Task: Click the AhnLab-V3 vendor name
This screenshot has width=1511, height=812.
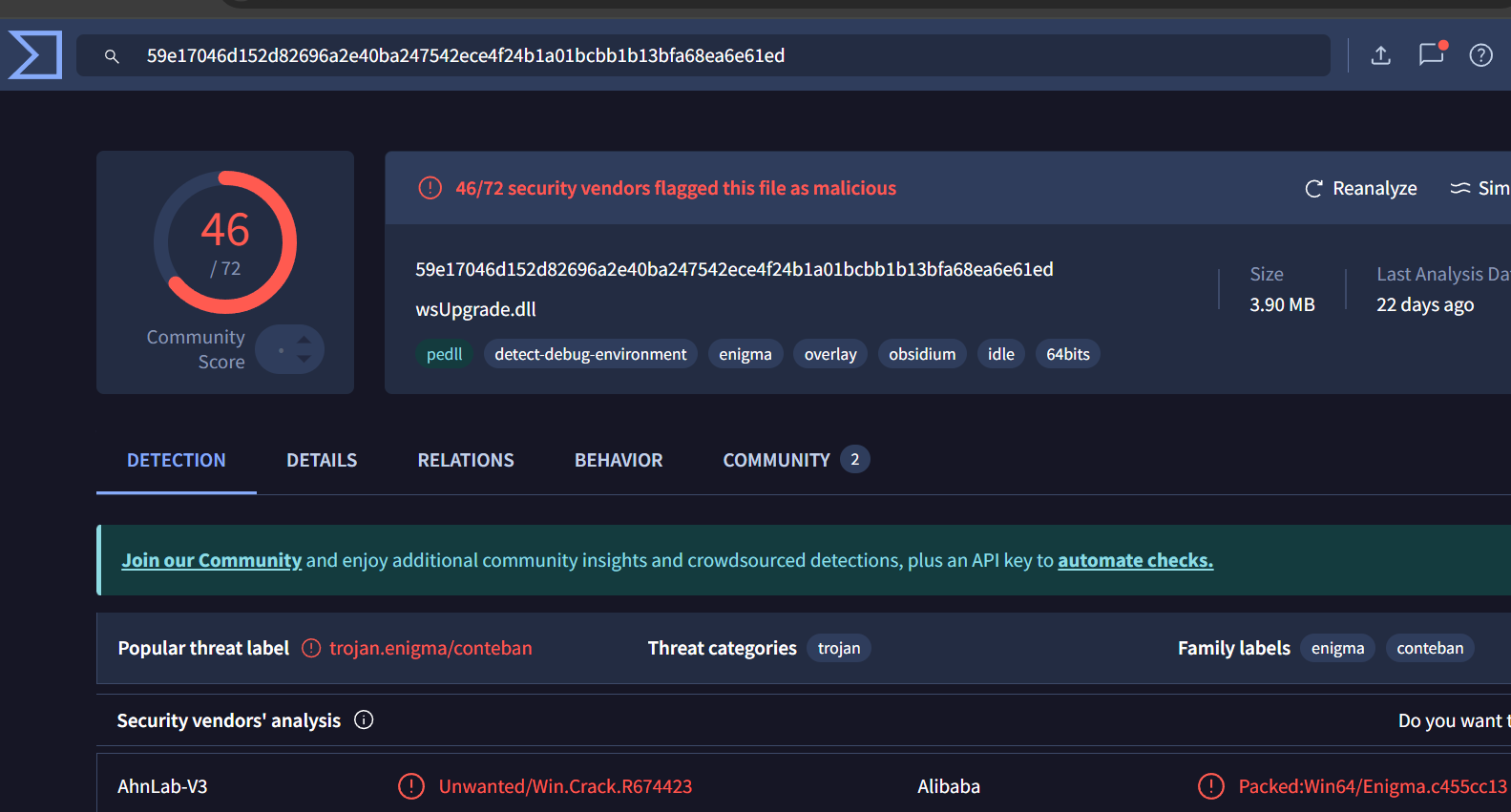Action: click(x=162, y=786)
